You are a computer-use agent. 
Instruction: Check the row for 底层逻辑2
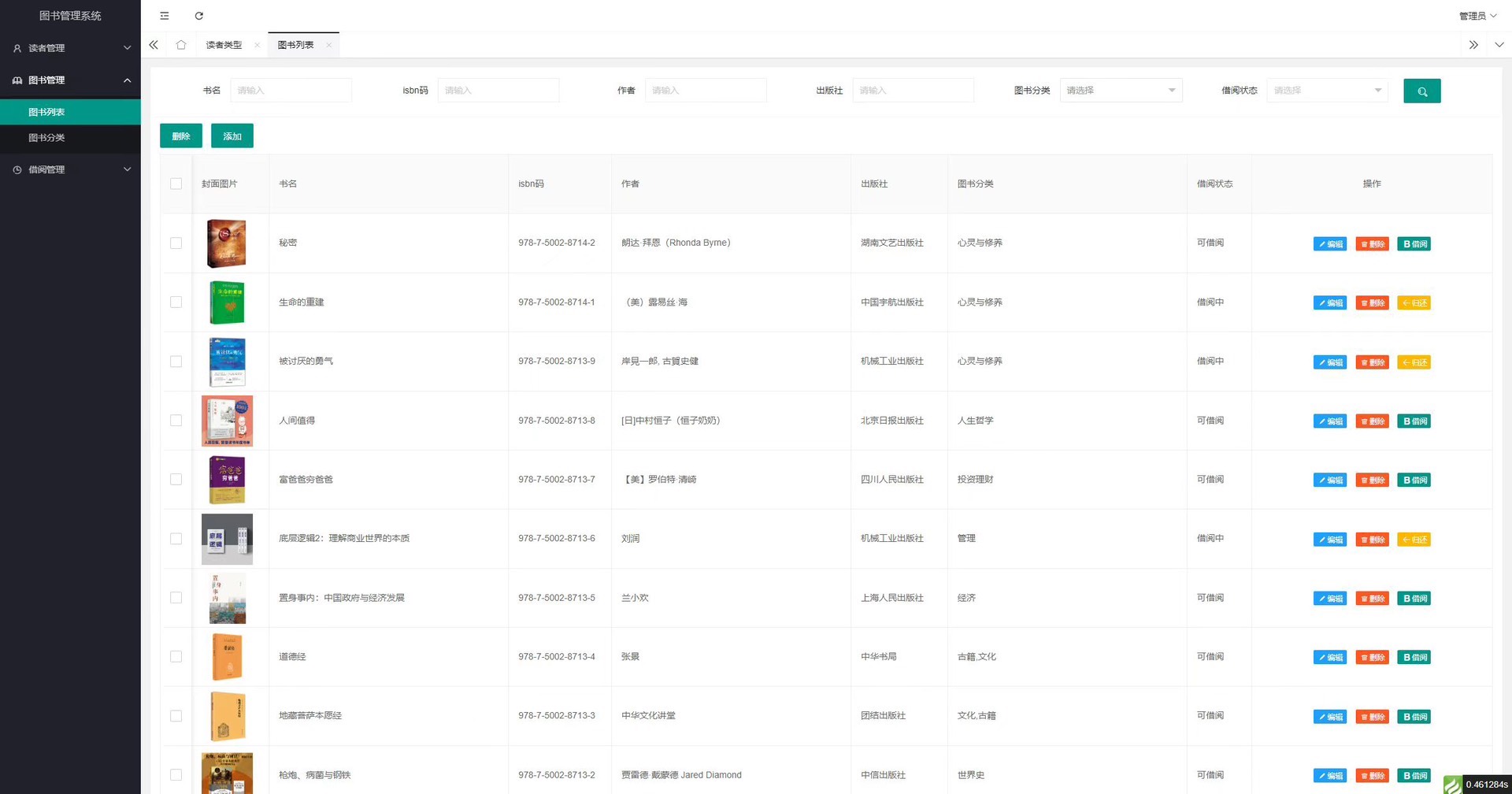[176, 539]
